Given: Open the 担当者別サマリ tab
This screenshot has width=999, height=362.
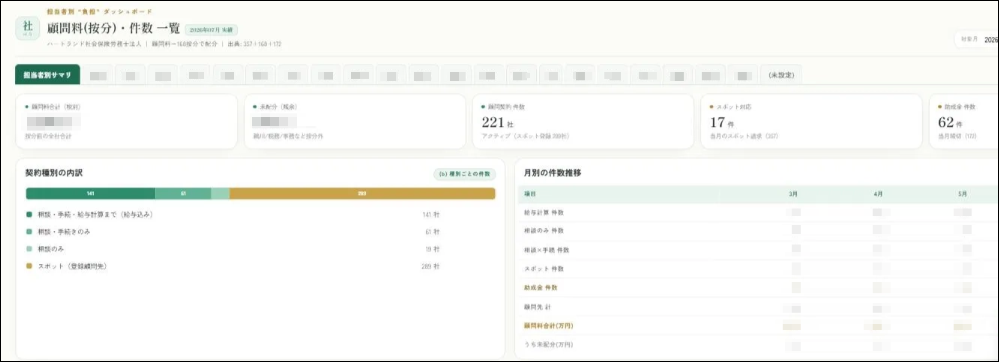Looking at the screenshot, I should [x=48, y=75].
